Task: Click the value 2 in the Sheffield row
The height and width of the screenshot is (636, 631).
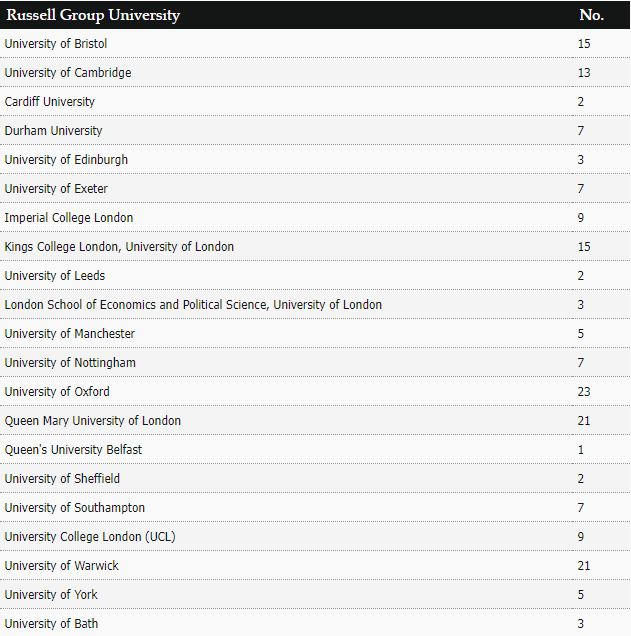Action: pyautogui.click(x=581, y=479)
